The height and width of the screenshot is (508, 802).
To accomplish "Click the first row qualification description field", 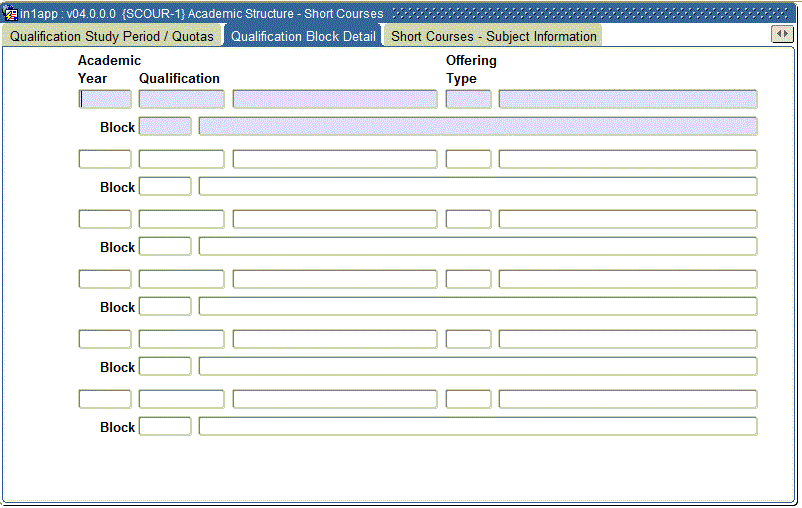I will [x=334, y=99].
